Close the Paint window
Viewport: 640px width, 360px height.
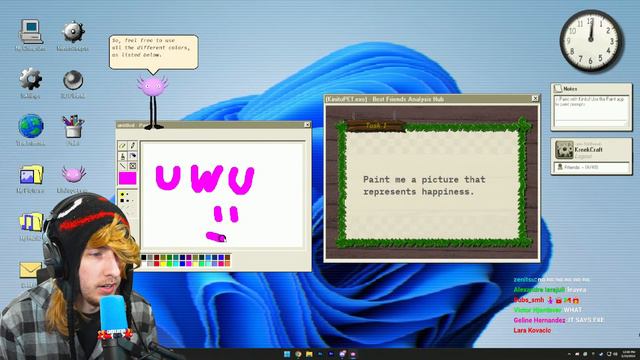[x=307, y=124]
